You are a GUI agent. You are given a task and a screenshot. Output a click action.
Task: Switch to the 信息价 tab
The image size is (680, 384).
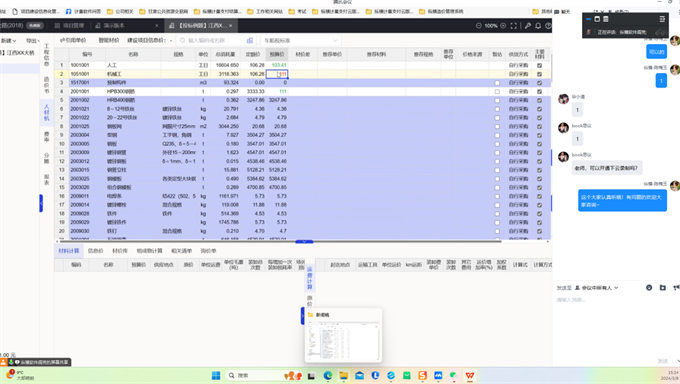pyautogui.click(x=95, y=251)
